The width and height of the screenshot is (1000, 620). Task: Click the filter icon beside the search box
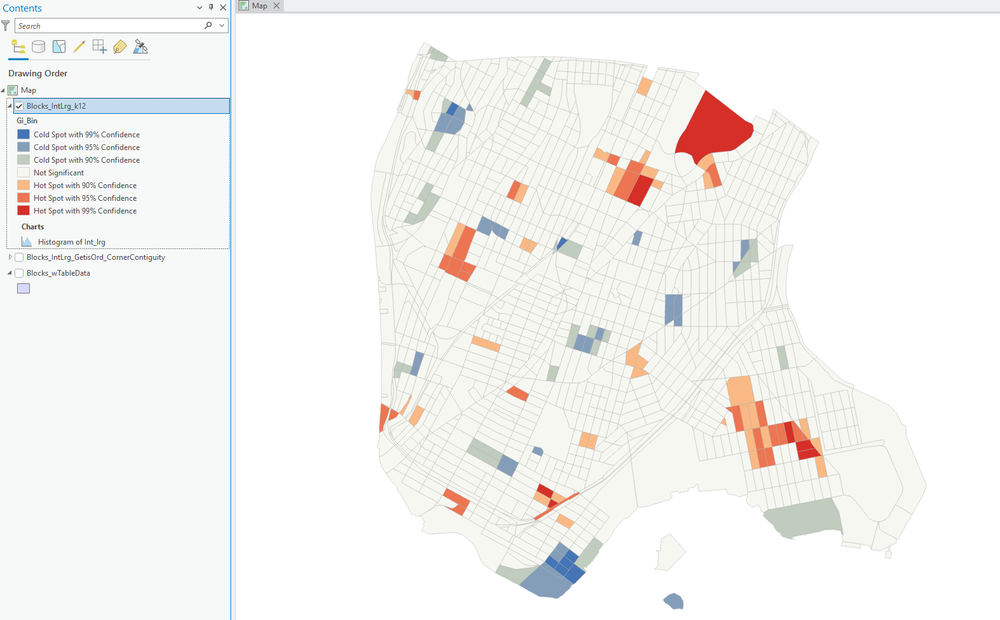coord(7,25)
